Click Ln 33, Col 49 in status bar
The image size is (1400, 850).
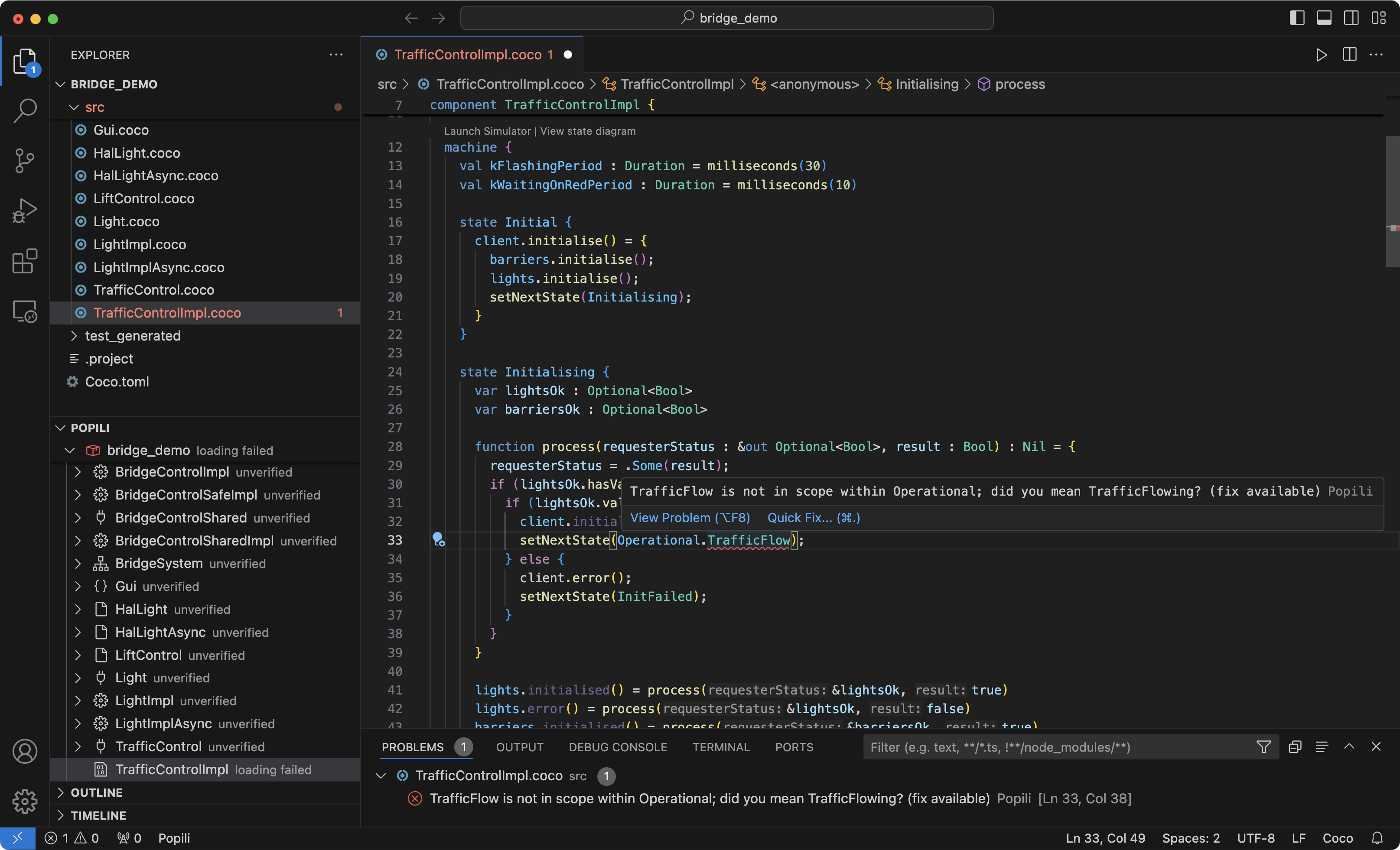1105,838
